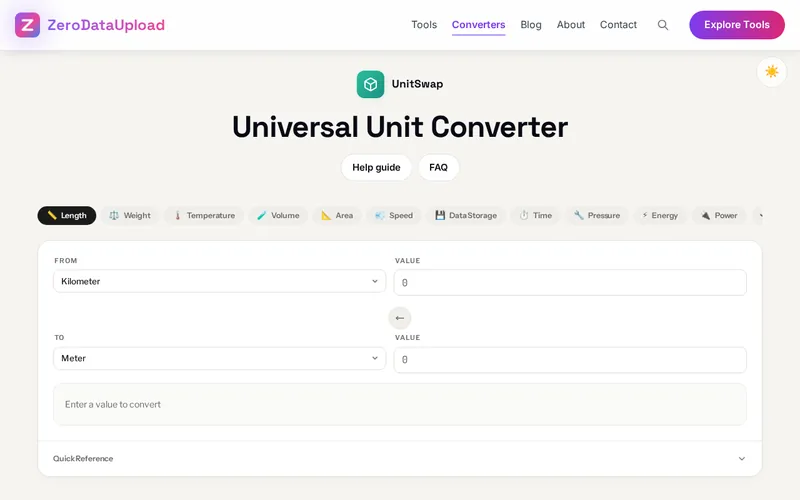Switch to the Area category tab
The width and height of the screenshot is (800, 500).
pyautogui.click(x=337, y=215)
